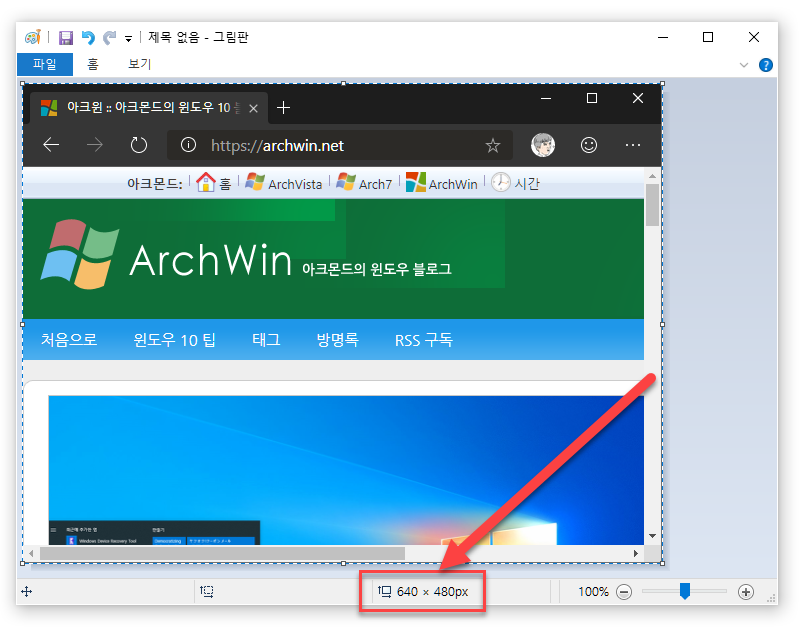Click the 100% zoom level text

coord(593,591)
